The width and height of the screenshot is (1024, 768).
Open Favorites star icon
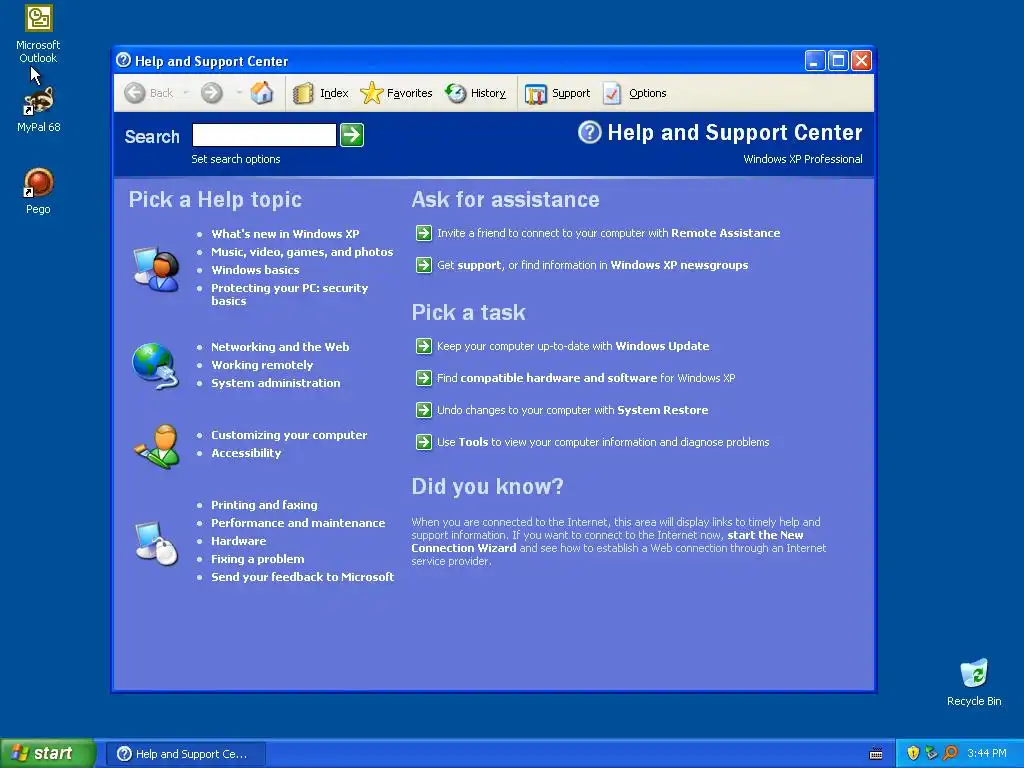pyautogui.click(x=372, y=93)
